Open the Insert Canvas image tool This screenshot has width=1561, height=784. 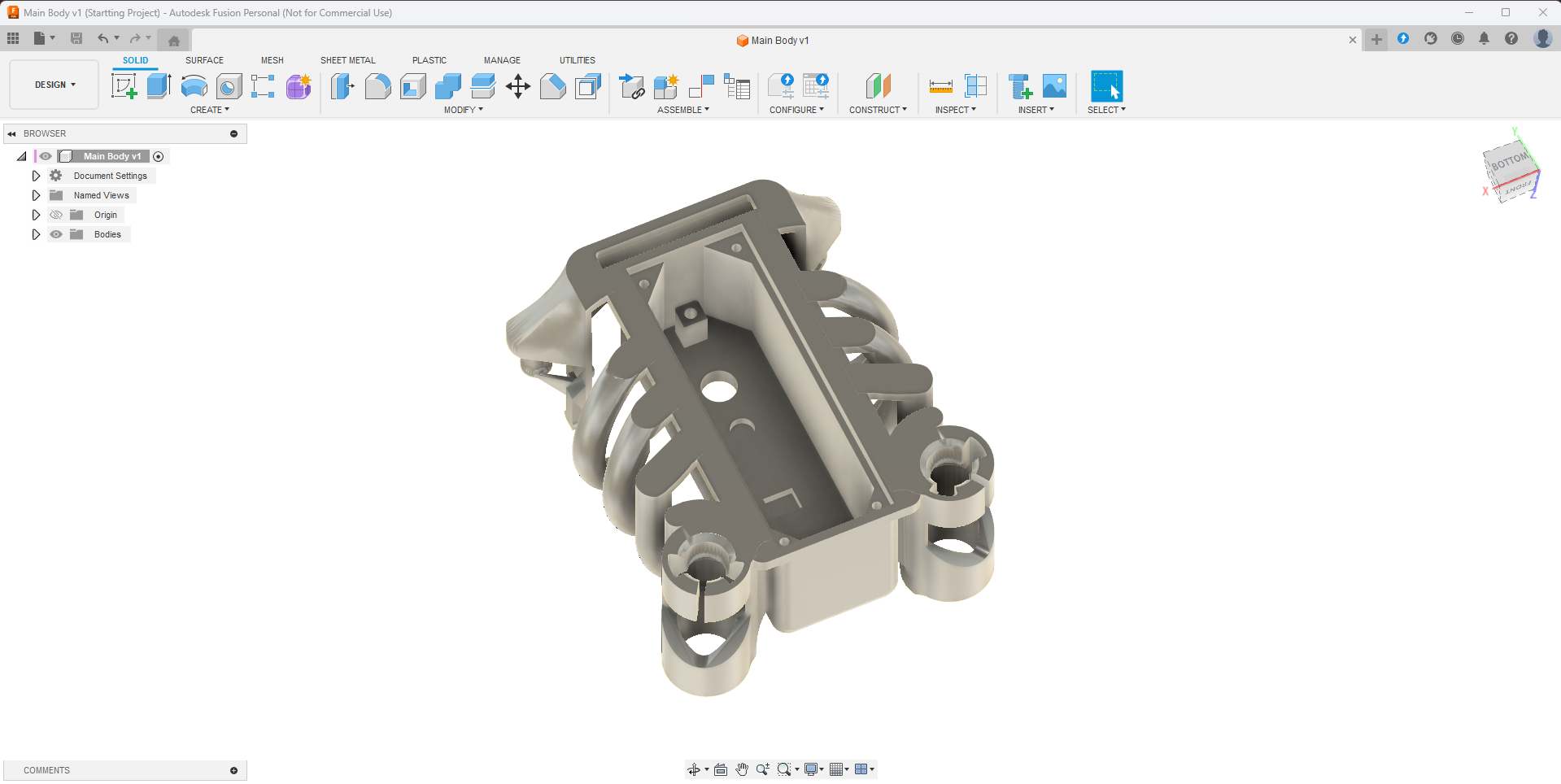tap(1054, 86)
